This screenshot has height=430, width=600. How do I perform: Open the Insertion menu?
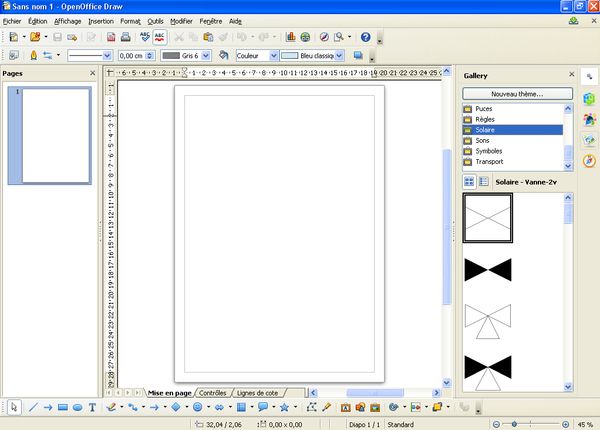pyautogui.click(x=101, y=21)
